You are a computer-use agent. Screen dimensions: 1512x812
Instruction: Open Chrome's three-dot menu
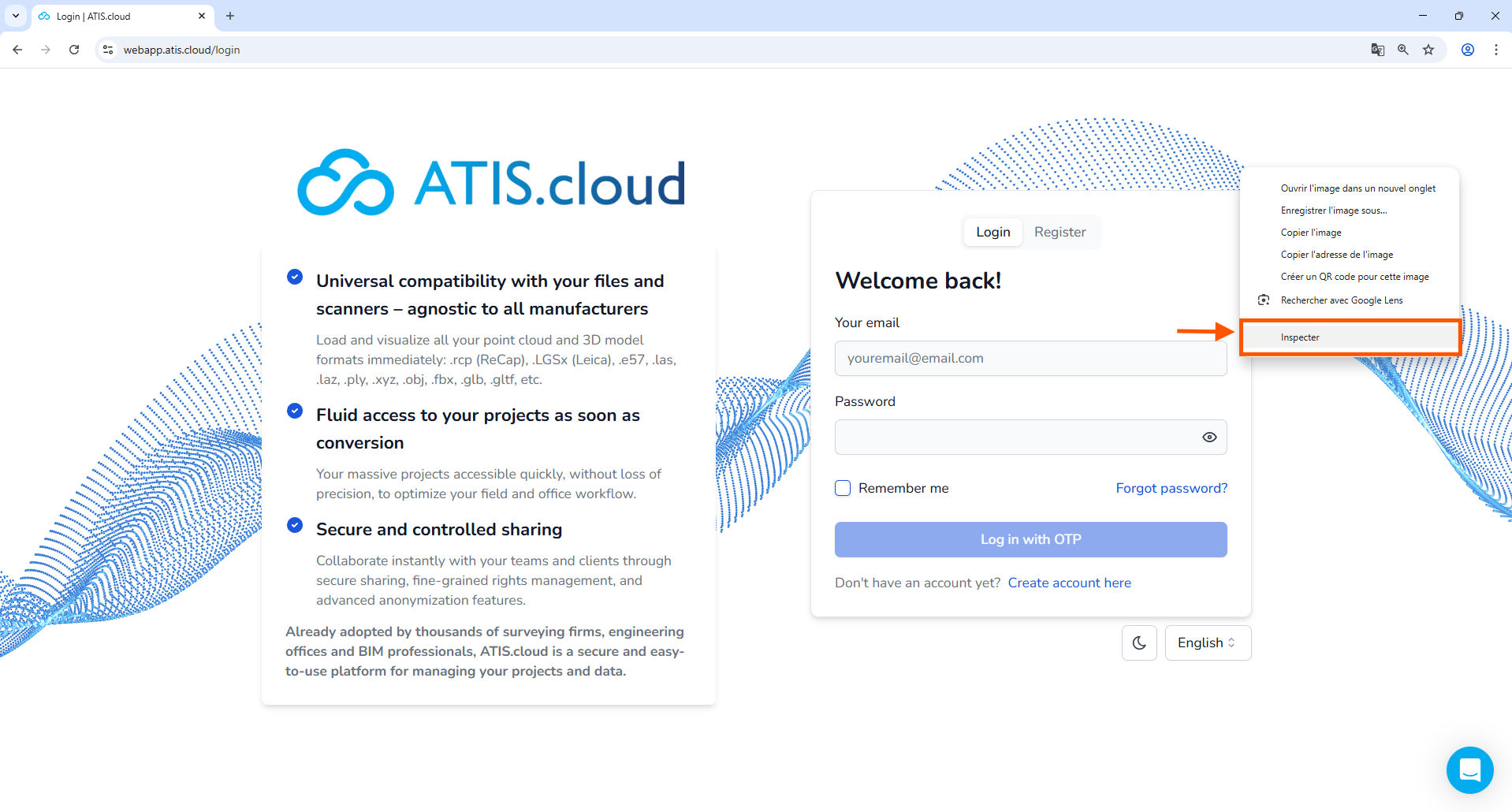pyautogui.click(x=1495, y=50)
